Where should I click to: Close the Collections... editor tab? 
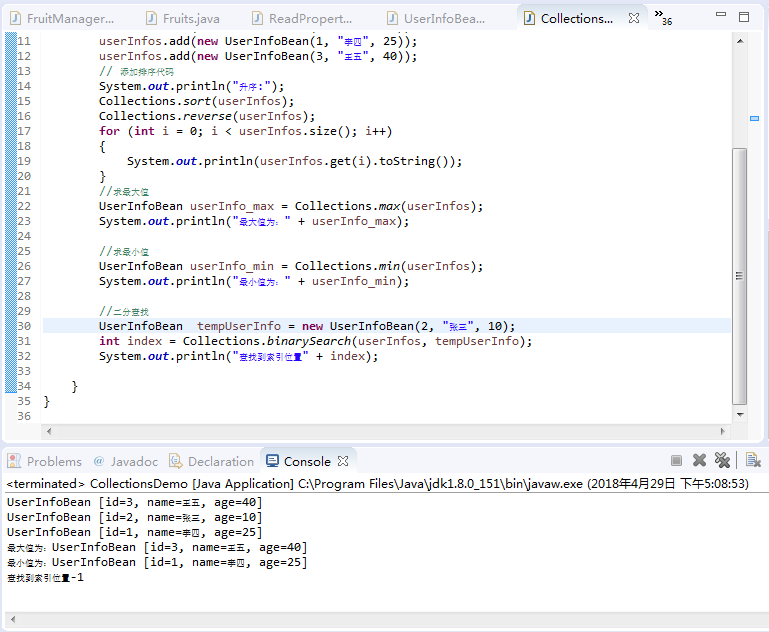tap(634, 18)
